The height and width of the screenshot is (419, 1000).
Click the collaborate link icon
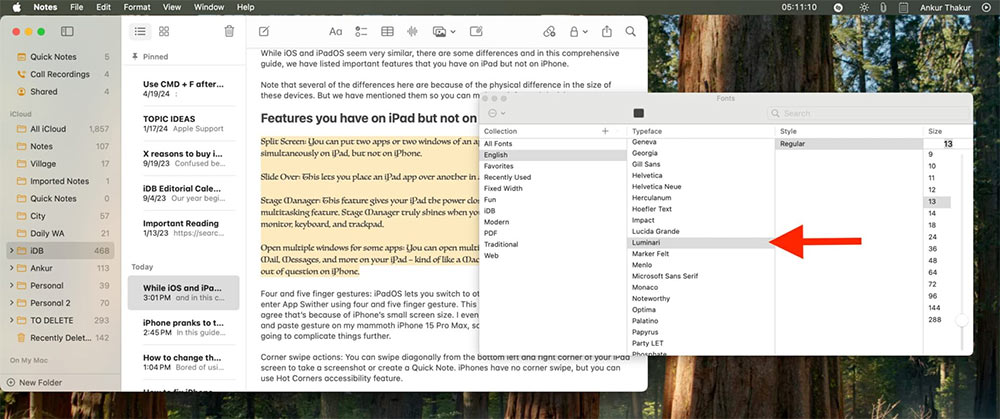tap(549, 31)
